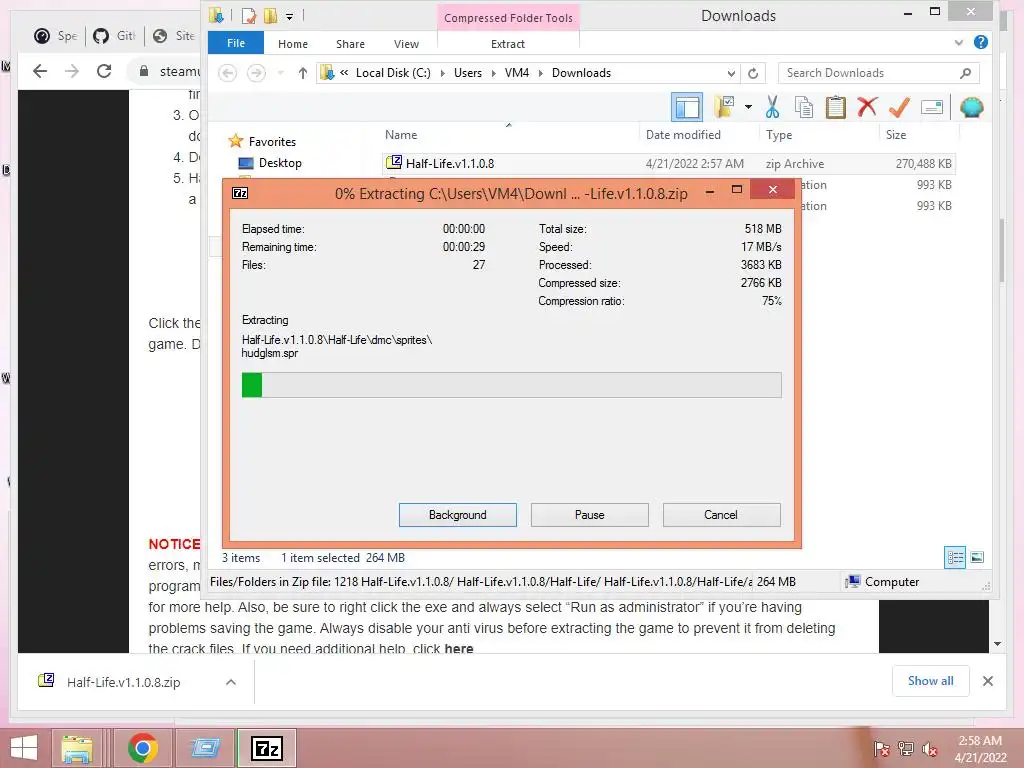
Task: Click the Forward arrow in Explorer
Action: tap(256, 72)
